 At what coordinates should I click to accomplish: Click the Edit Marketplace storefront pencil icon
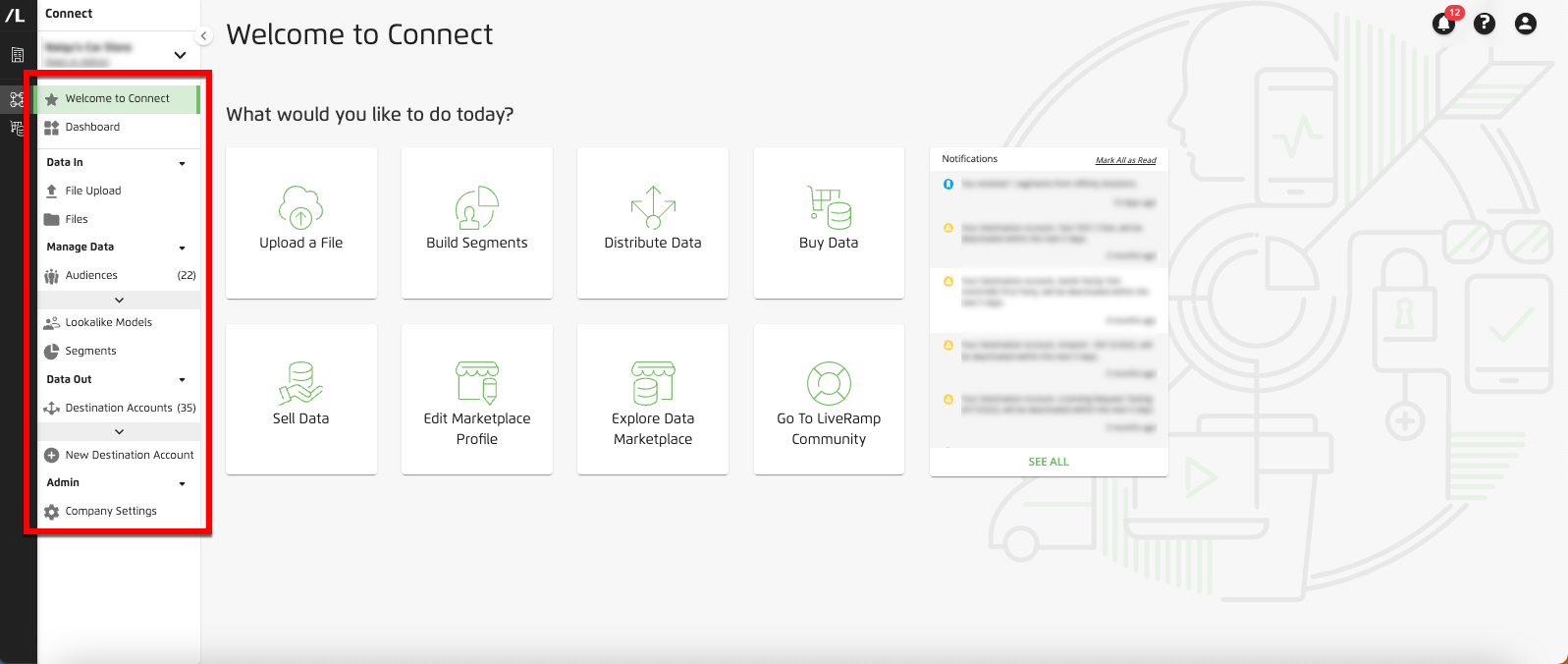coord(477,383)
